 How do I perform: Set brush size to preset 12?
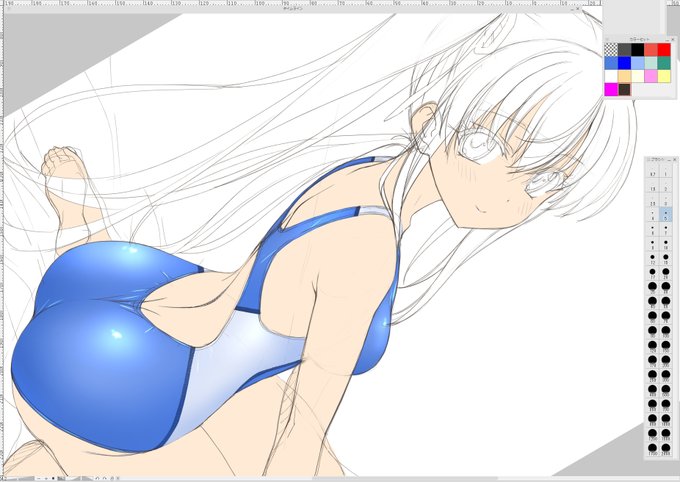652,259
